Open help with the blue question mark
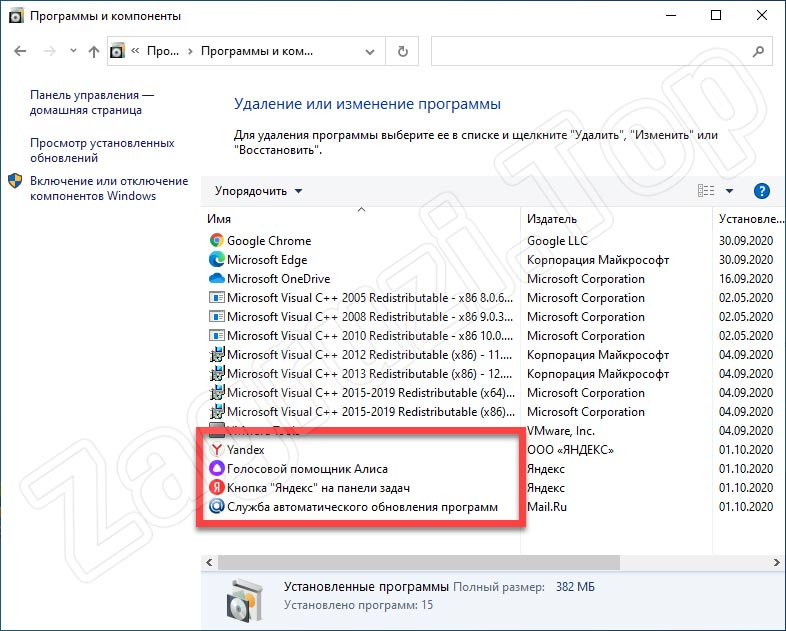 (761, 191)
